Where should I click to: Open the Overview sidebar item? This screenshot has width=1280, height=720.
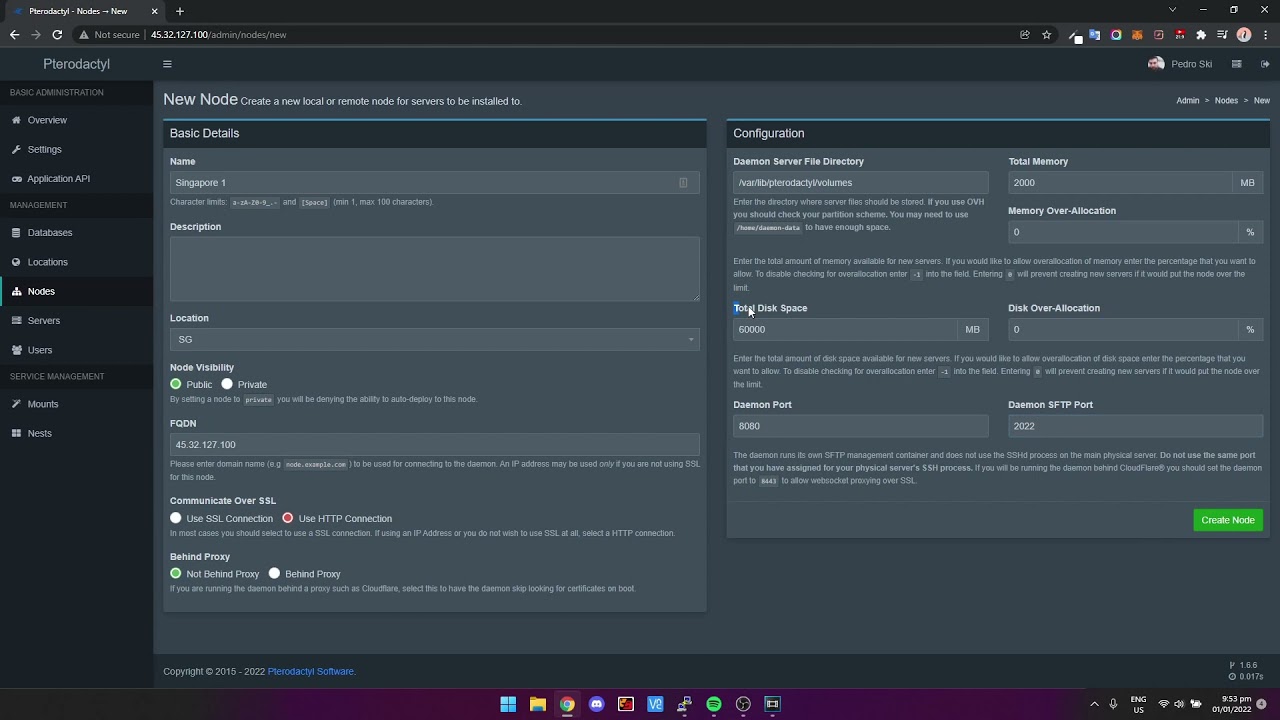point(77,120)
